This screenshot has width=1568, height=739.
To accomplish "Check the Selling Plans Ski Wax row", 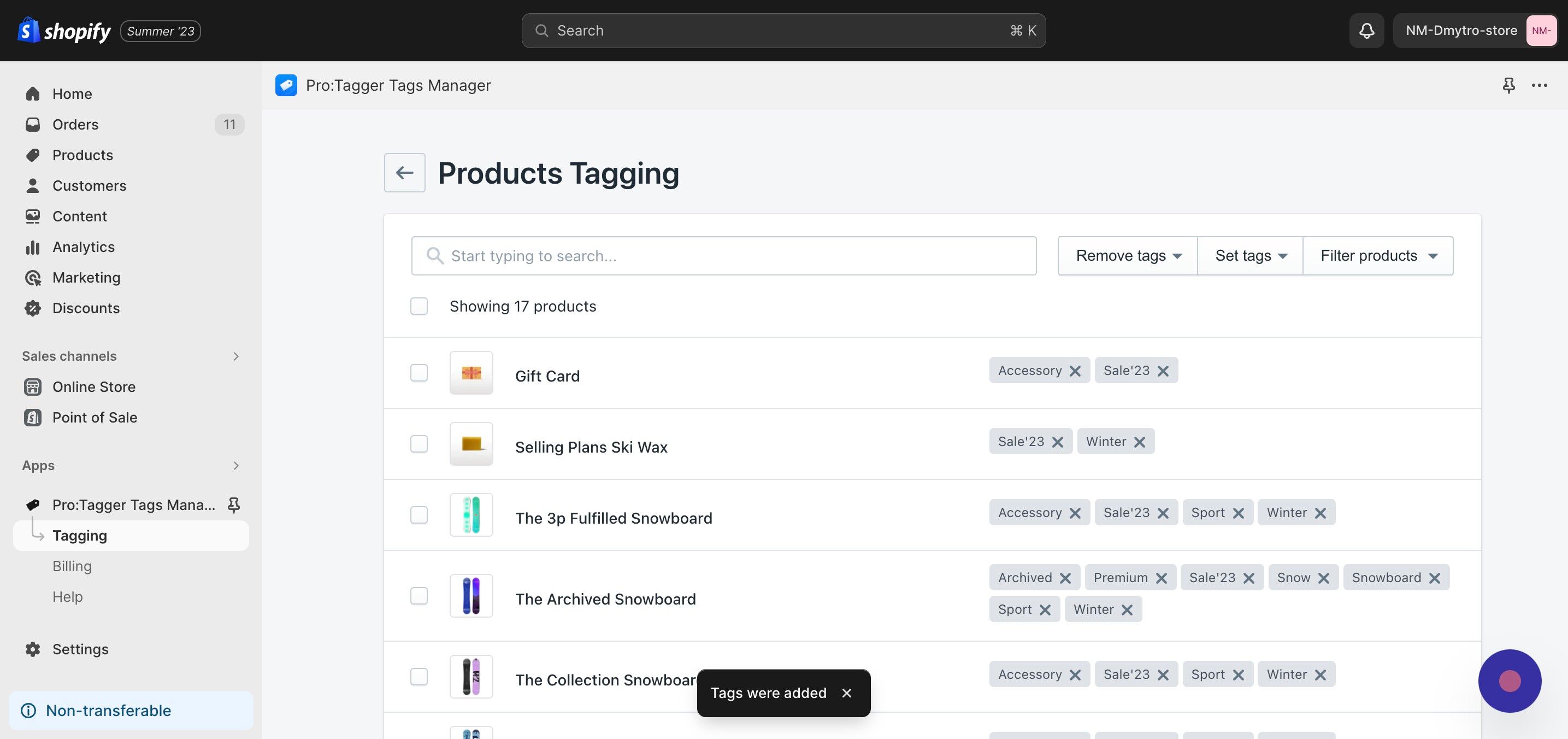I will [419, 444].
